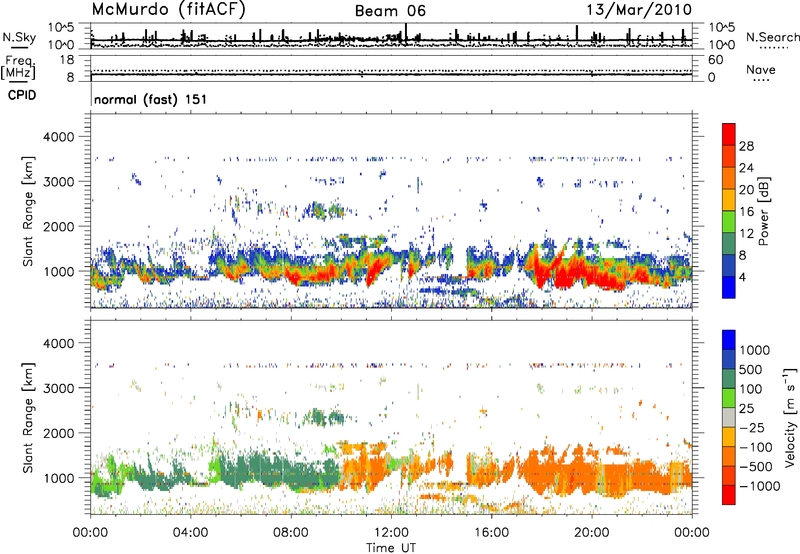Click the left 10^5 noise axis label

tap(62, 28)
